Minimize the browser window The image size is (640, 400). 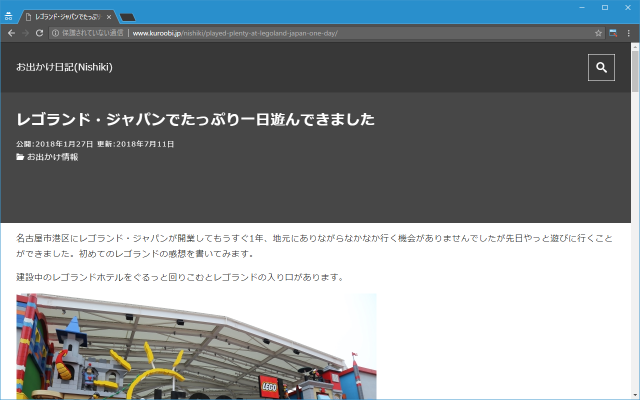[x=582, y=7]
